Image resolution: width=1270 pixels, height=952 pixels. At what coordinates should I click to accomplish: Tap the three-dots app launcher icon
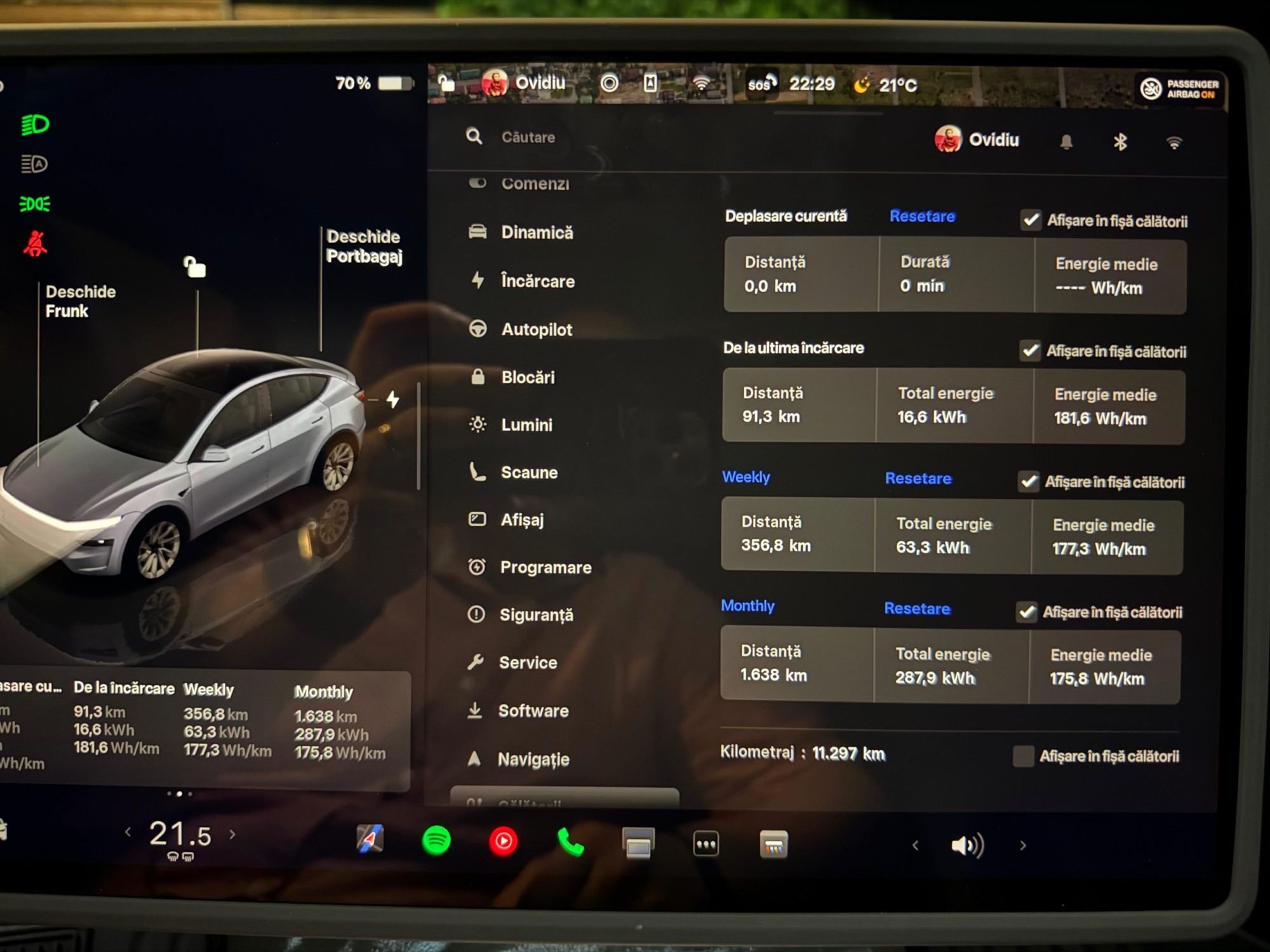705,844
